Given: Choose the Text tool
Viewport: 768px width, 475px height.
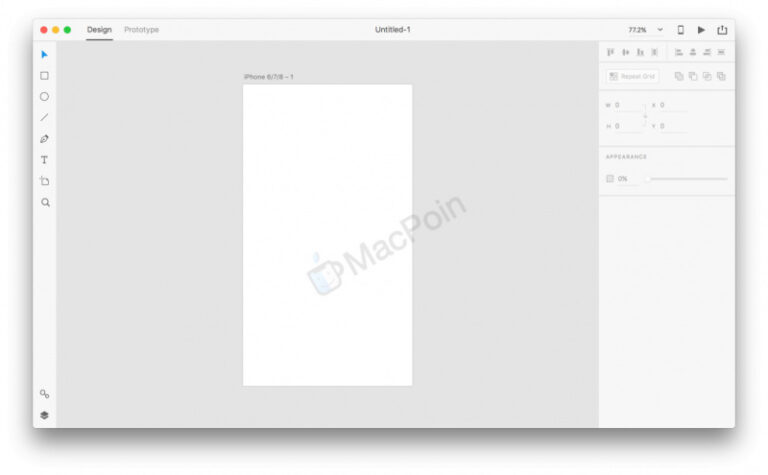Looking at the screenshot, I should 44,160.
